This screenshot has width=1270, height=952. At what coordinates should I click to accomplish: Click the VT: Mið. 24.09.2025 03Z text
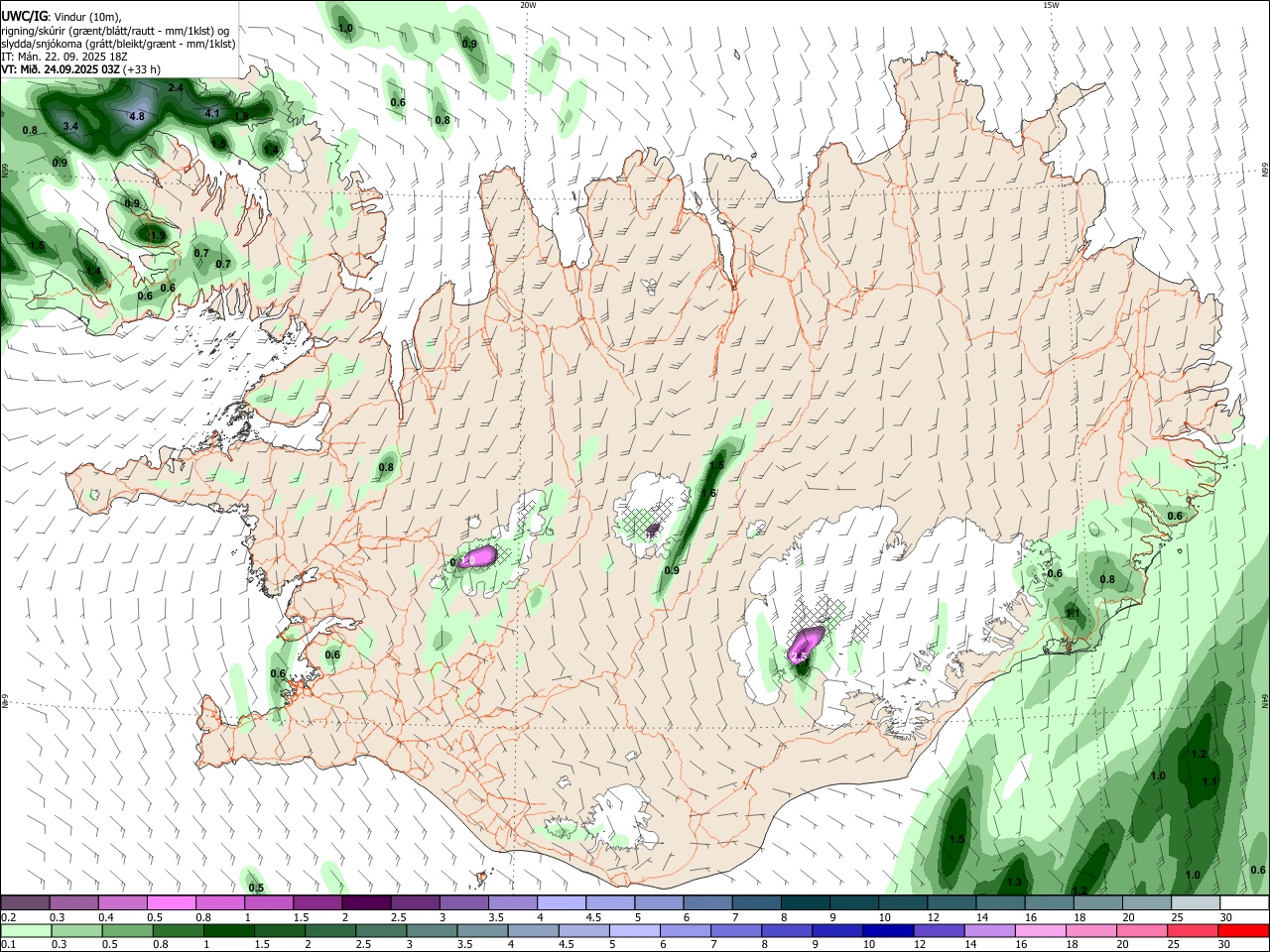click(61, 69)
